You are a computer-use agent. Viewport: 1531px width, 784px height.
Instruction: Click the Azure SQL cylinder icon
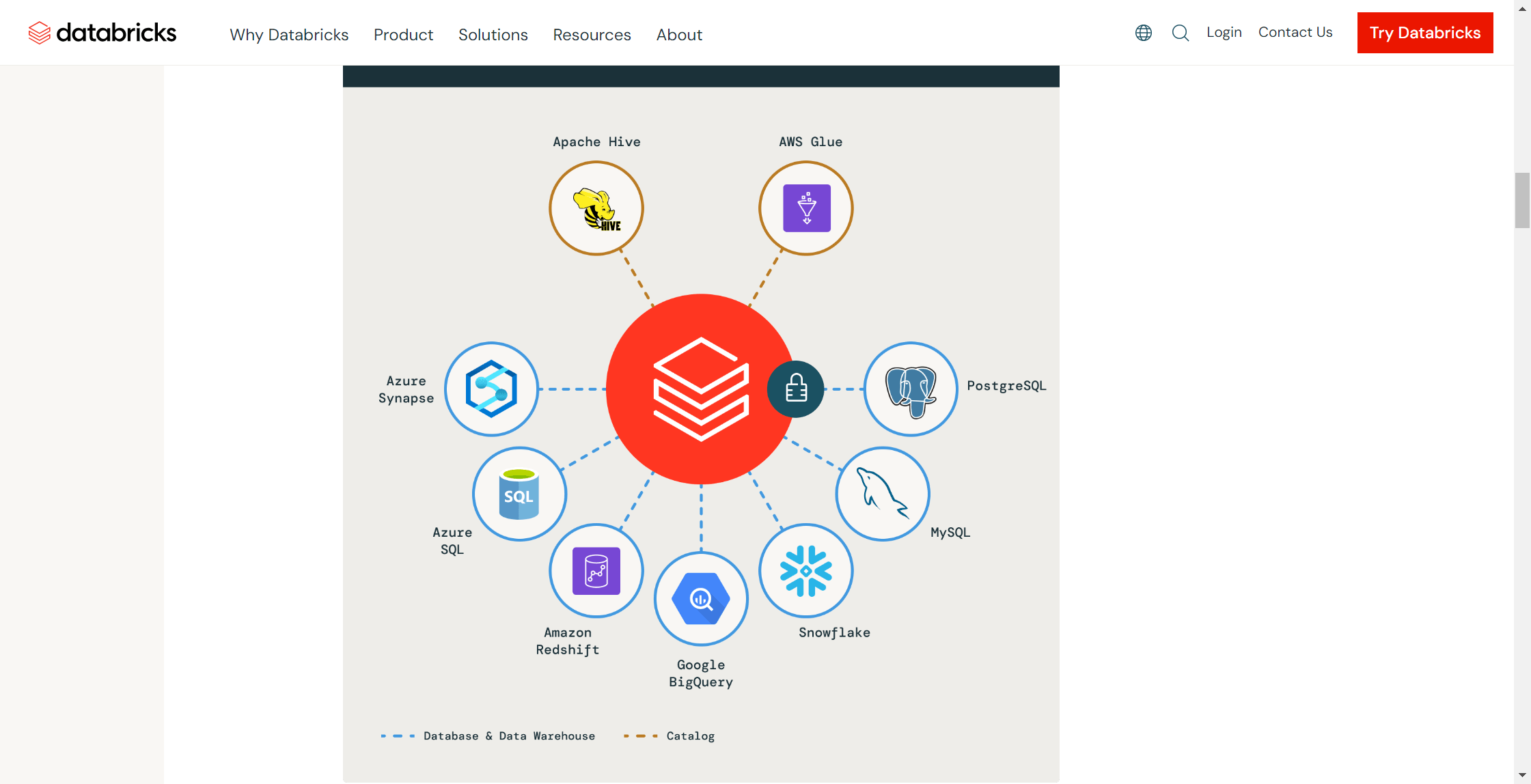tap(520, 494)
